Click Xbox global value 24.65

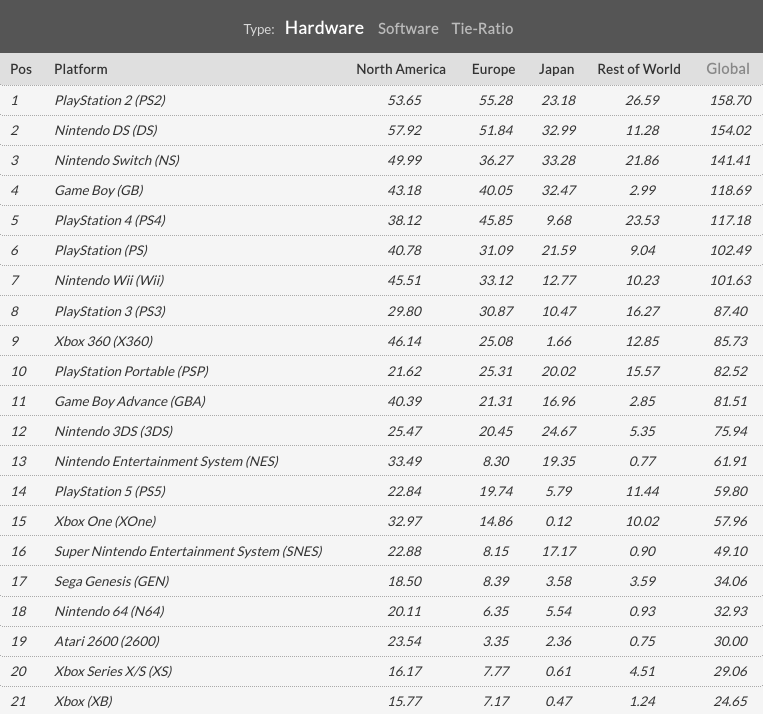point(730,701)
